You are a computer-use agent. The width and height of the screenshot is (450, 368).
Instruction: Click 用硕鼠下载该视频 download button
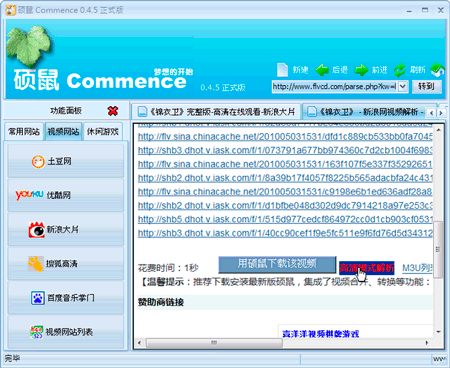point(277,264)
